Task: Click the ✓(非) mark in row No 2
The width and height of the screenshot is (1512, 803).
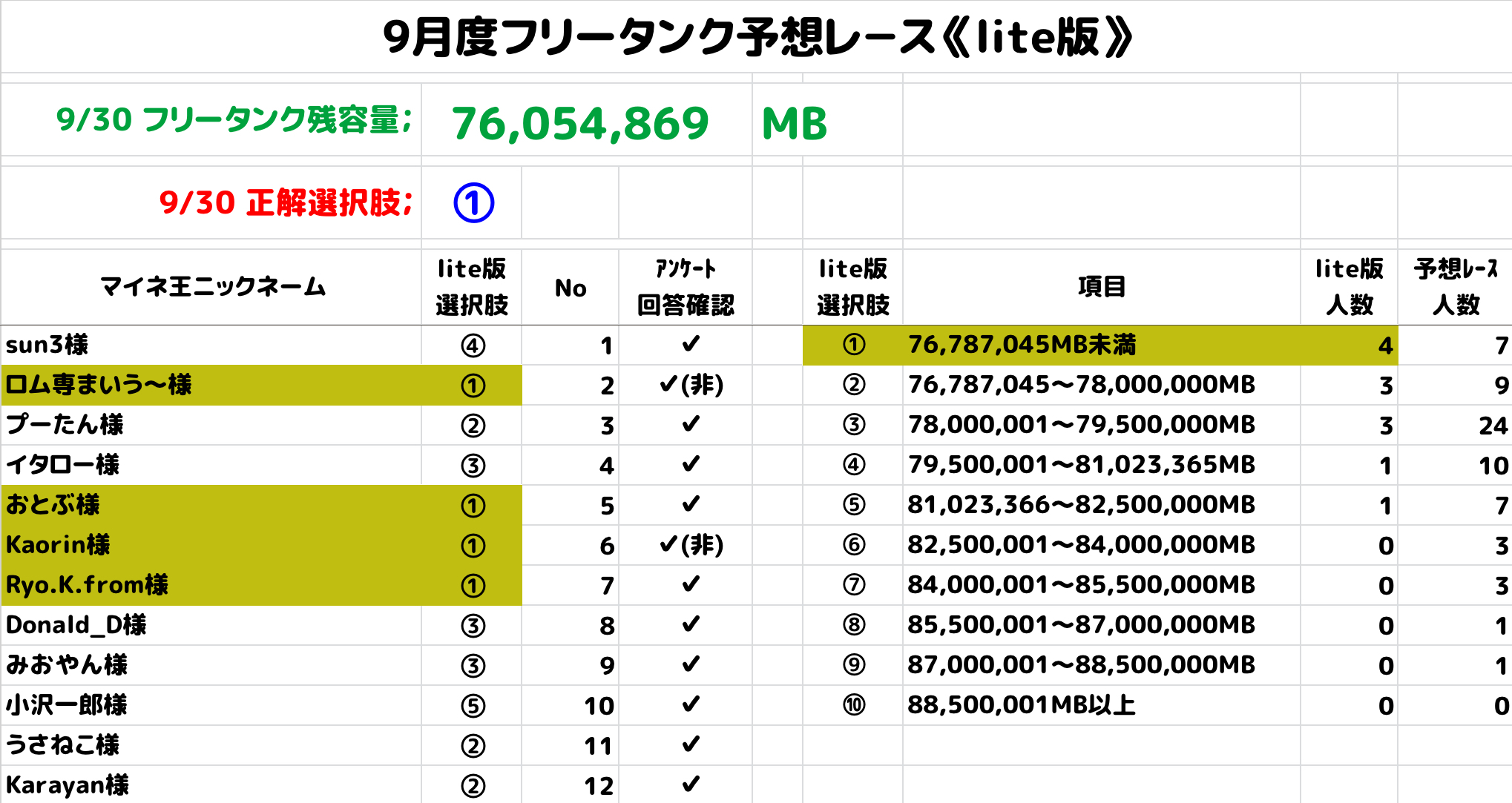Action: tap(690, 385)
